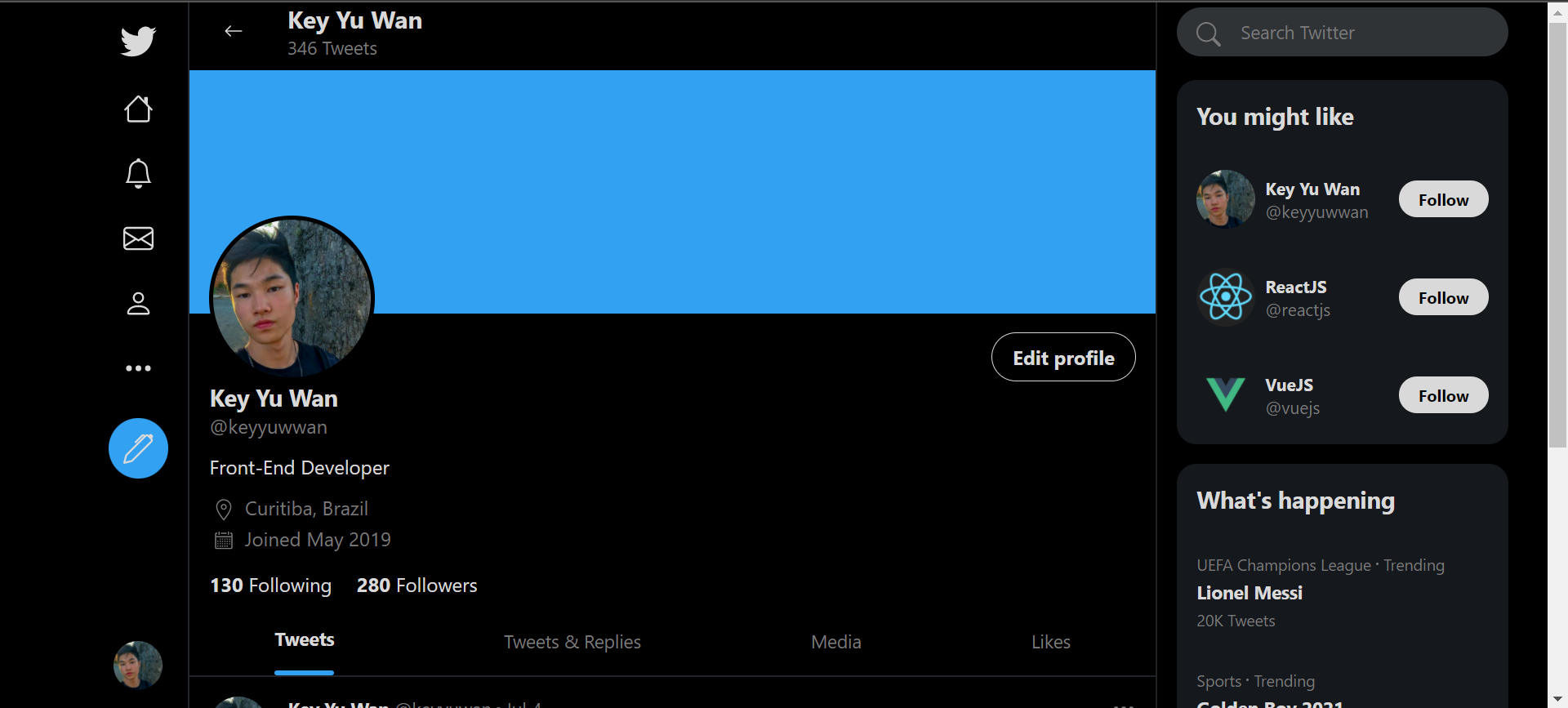Image resolution: width=1568 pixels, height=708 pixels.
Task: Click the browser scrollbar down arrow
Action: pyautogui.click(x=1557, y=699)
